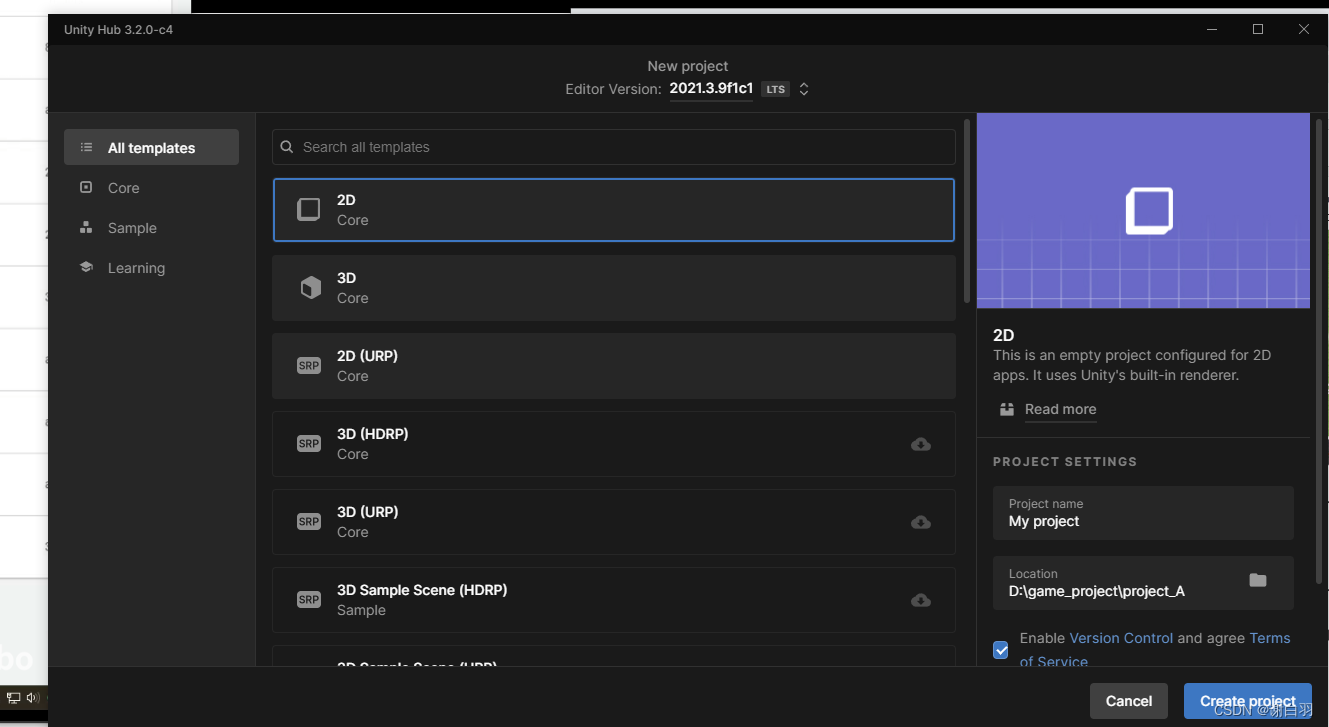Click the 2D template square icon
This screenshot has width=1329, height=727.
click(x=309, y=210)
